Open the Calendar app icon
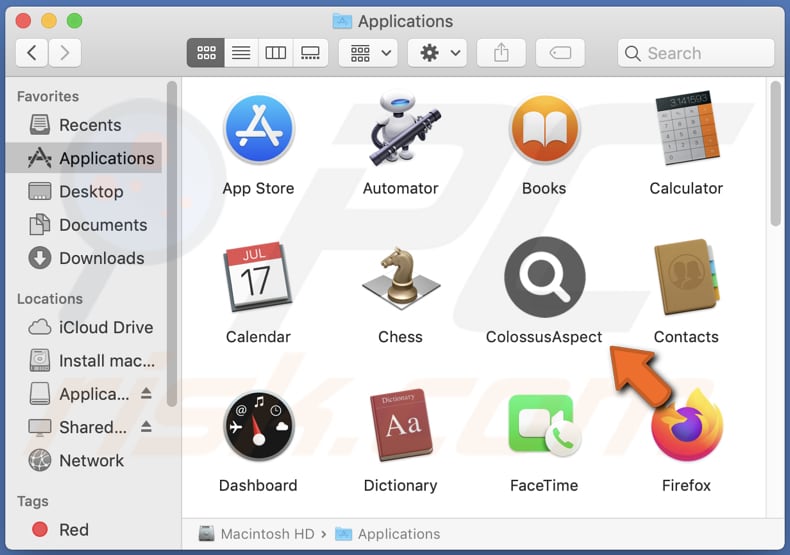The width and height of the screenshot is (790, 555). click(x=258, y=276)
